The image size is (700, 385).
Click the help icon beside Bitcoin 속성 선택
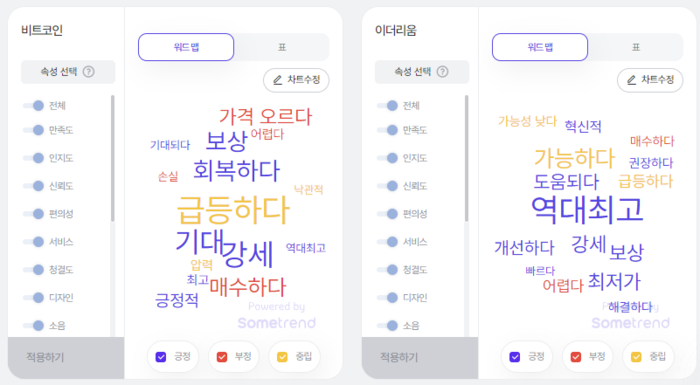click(x=89, y=71)
